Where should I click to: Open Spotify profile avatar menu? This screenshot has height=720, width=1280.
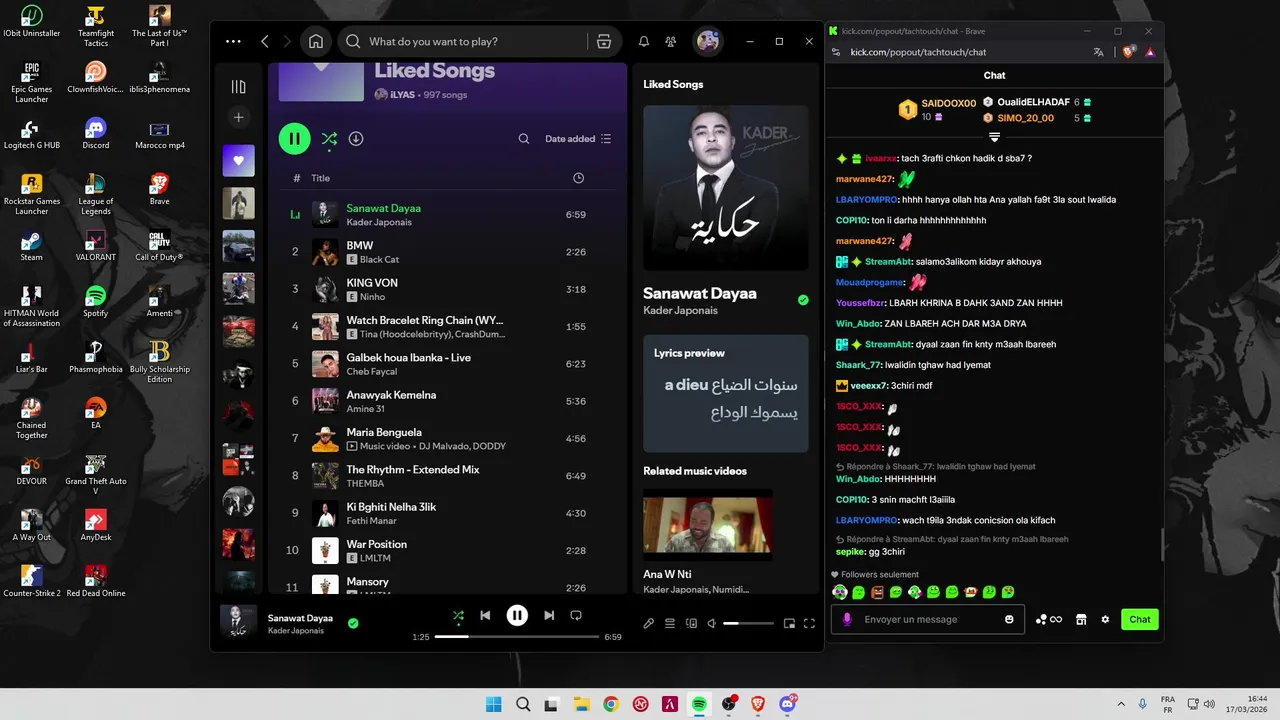708,41
